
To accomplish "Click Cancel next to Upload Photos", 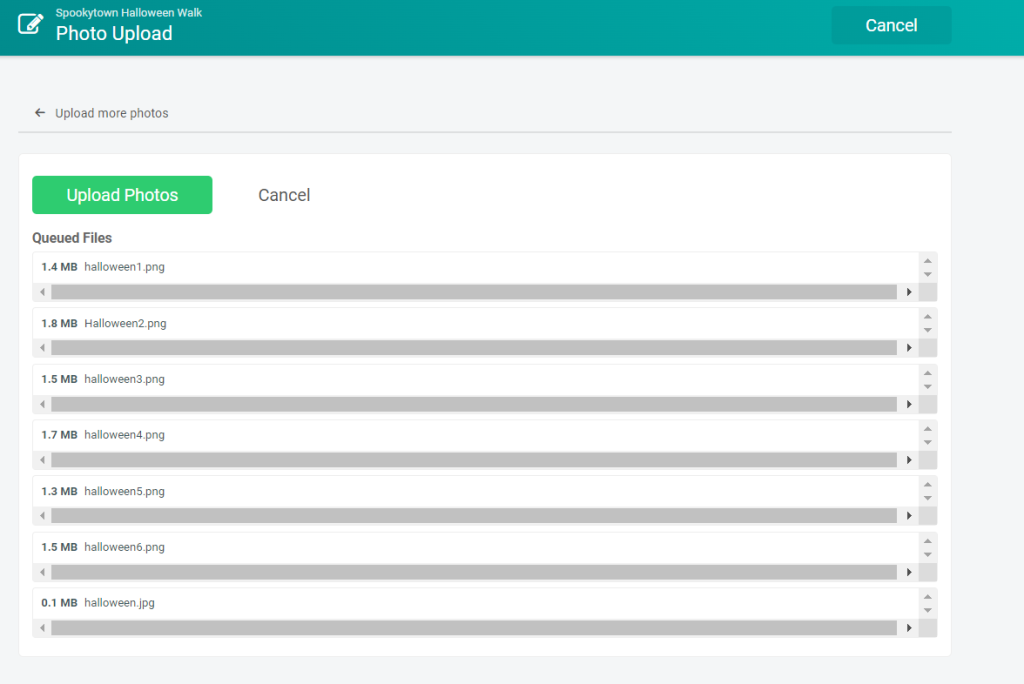I will click(x=284, y=195).
